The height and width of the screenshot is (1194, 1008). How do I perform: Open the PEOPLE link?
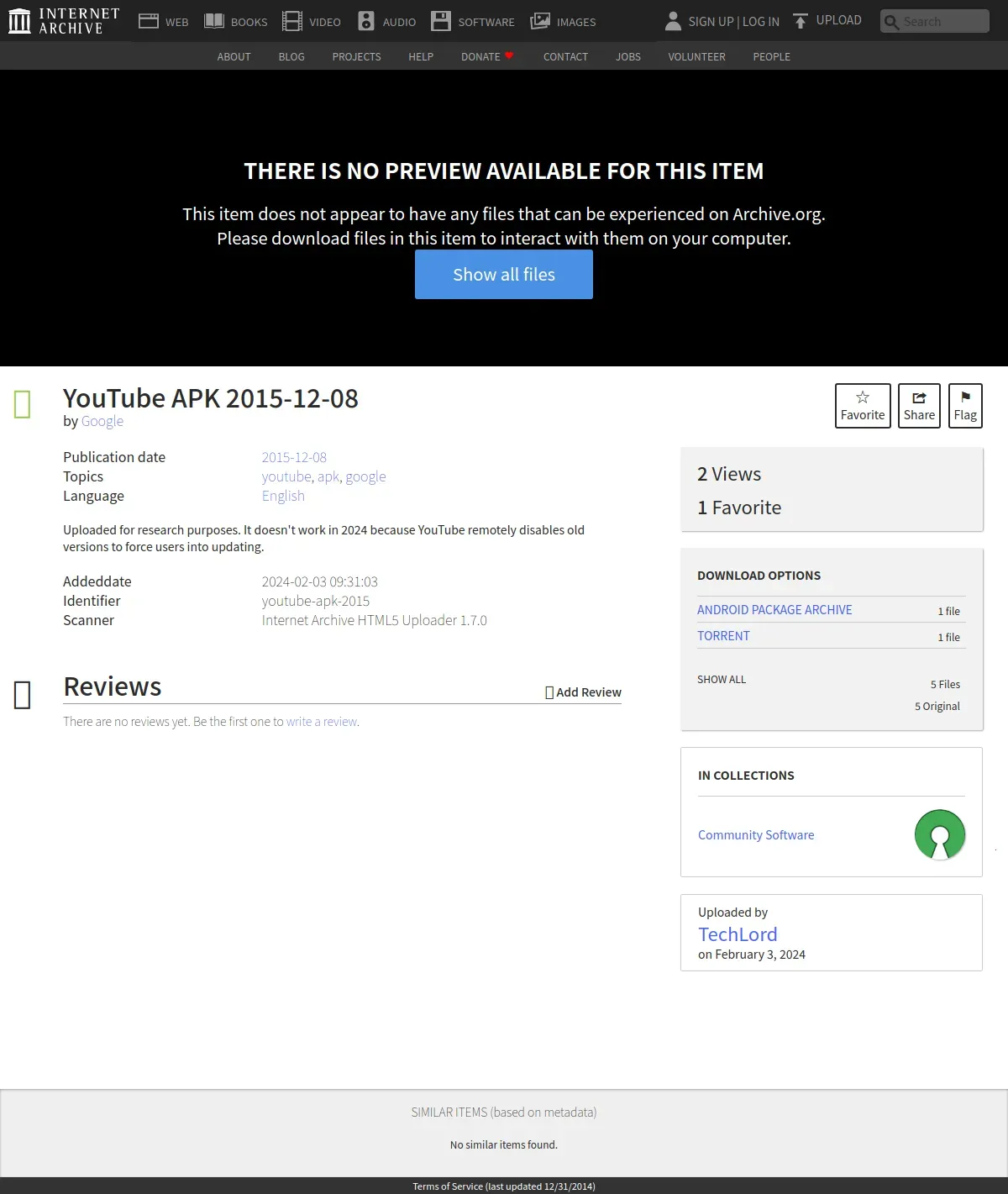coord(771,56)
